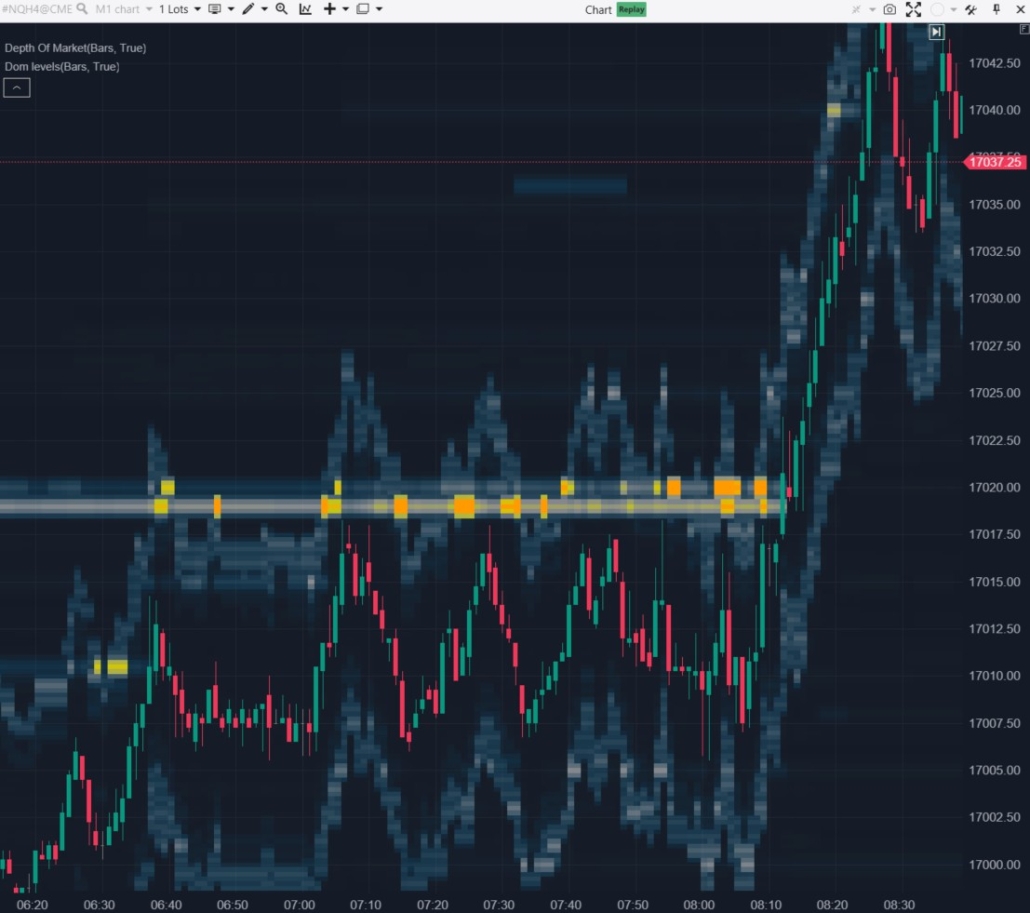Expand the layout square icon dropdown
The height and width of the screenshot is (913, 1030).
[362, 9]
